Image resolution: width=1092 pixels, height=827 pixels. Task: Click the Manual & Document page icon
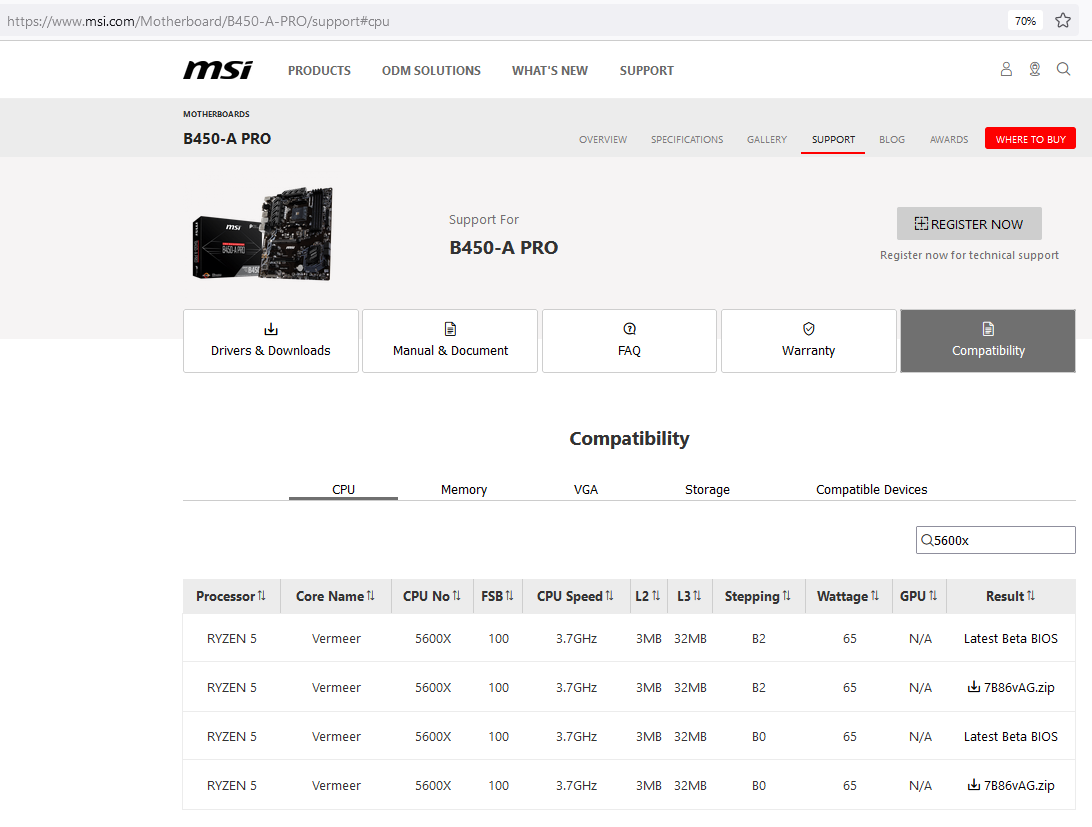point(451,329)
